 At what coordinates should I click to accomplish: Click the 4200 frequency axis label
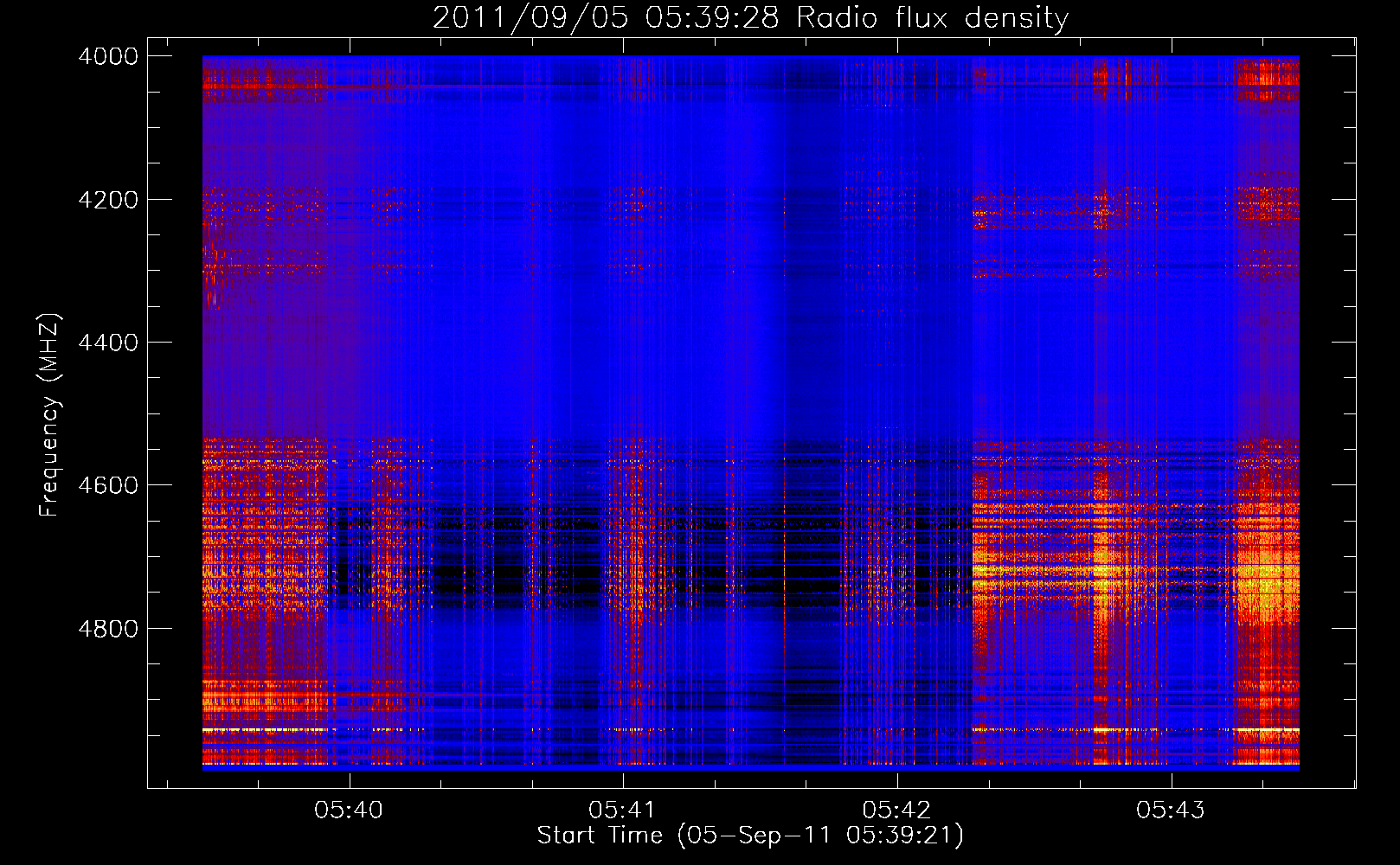(x=108, y=200)
